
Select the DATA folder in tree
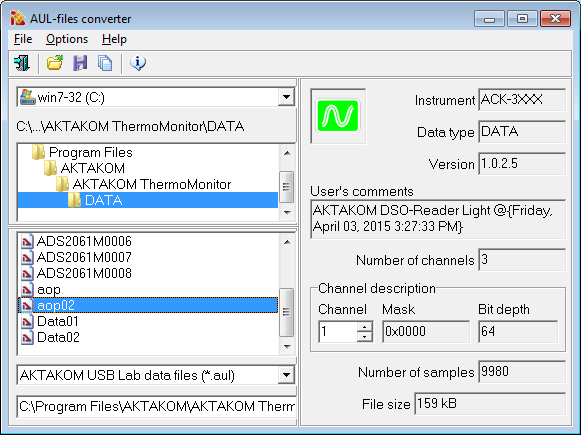point(148,200)
